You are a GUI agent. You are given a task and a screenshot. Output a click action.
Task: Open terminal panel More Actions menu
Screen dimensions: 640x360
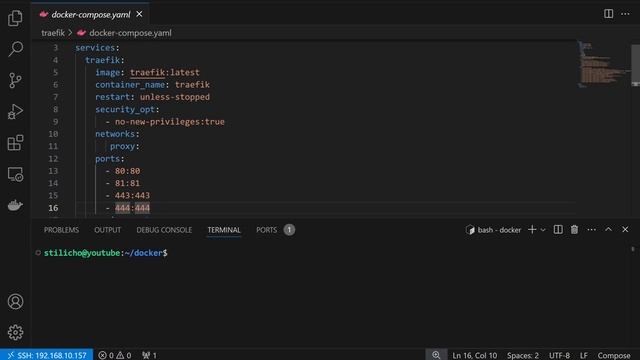pos(591,230)
